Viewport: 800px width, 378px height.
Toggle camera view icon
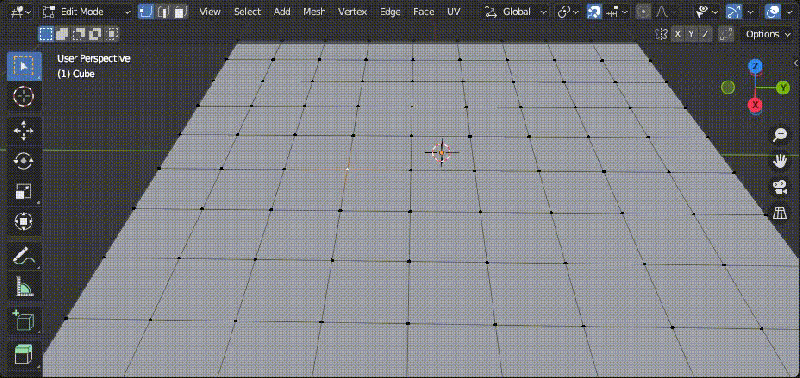[780, 187]
